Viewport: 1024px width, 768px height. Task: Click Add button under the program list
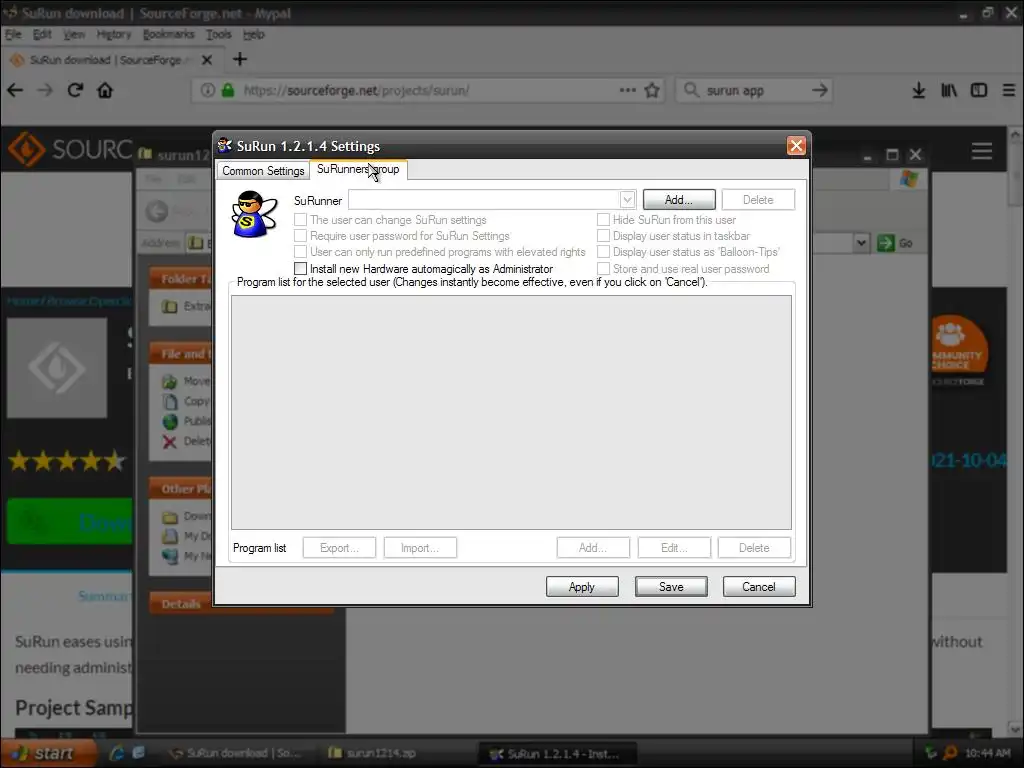click(593, 548)
